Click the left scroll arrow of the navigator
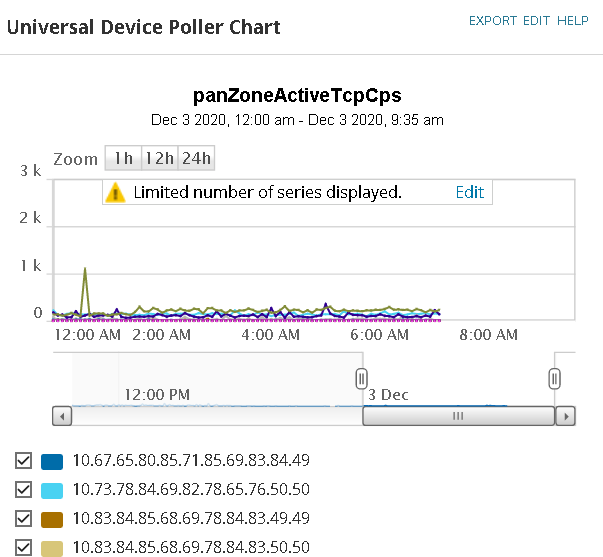The width and height of the screenshot is (603, 557). [x=62, y=416]
